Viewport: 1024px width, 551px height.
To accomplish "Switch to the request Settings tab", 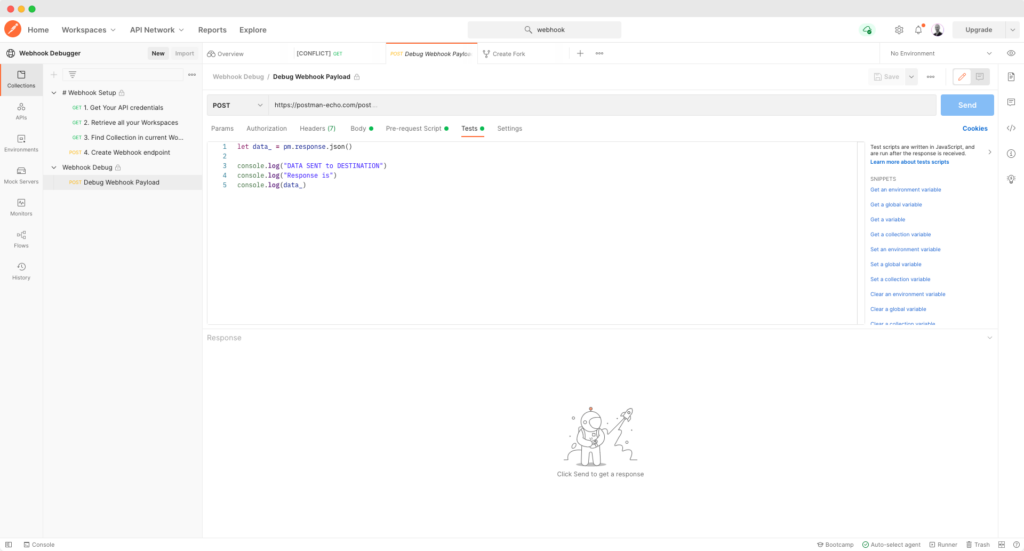I will click(x=509, y=129).
